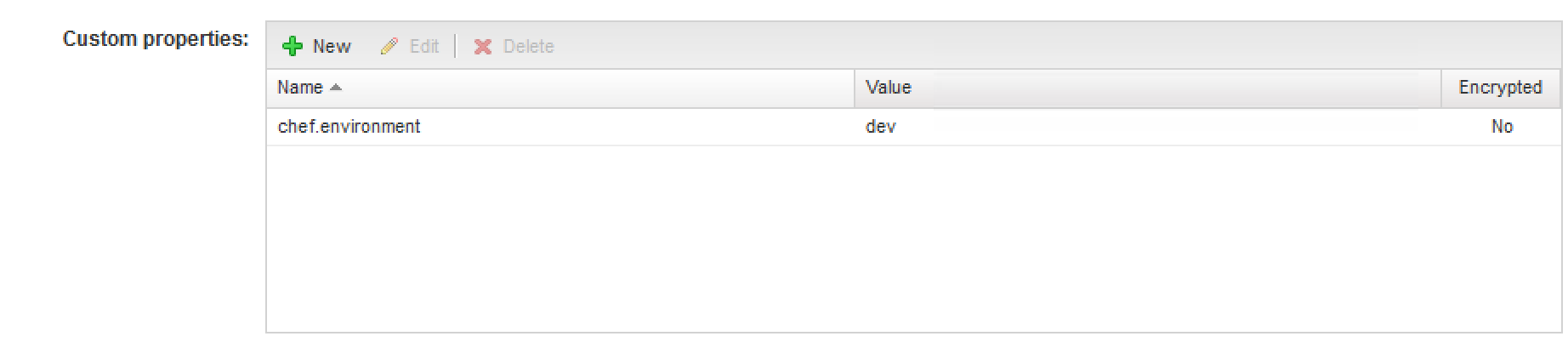This screenshot has height=342, width=1568.
Task: Click the empty area below the property row
Action: 914,238
